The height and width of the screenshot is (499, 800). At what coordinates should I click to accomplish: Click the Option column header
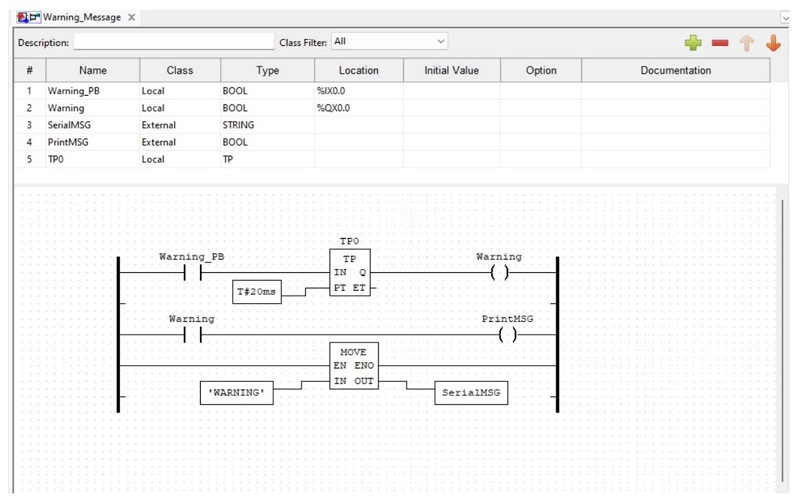click(x=541, y=70)
